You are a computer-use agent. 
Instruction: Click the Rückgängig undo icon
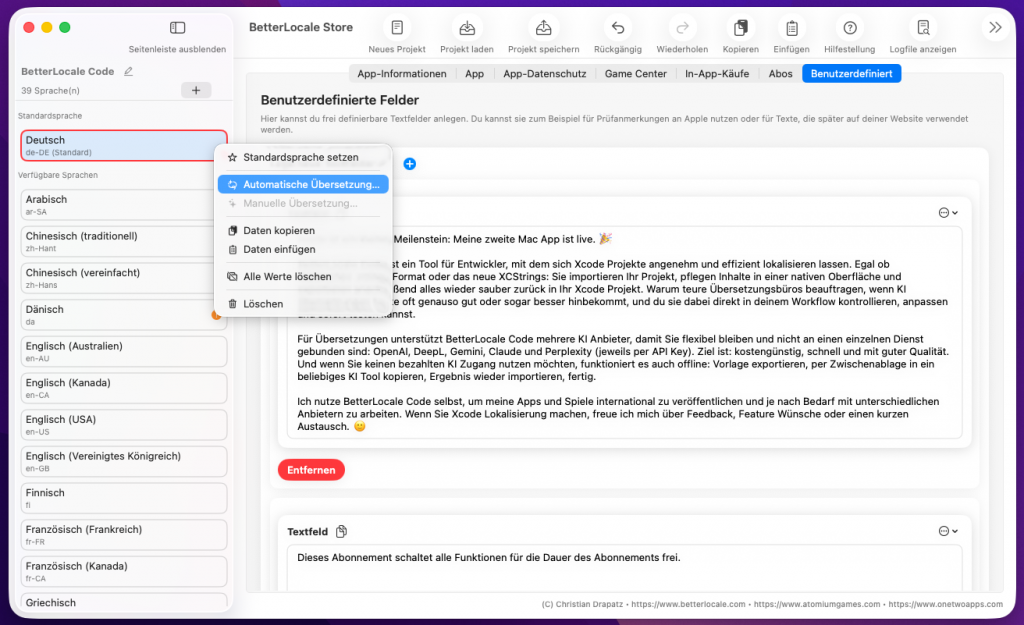(x=618, y=29)
